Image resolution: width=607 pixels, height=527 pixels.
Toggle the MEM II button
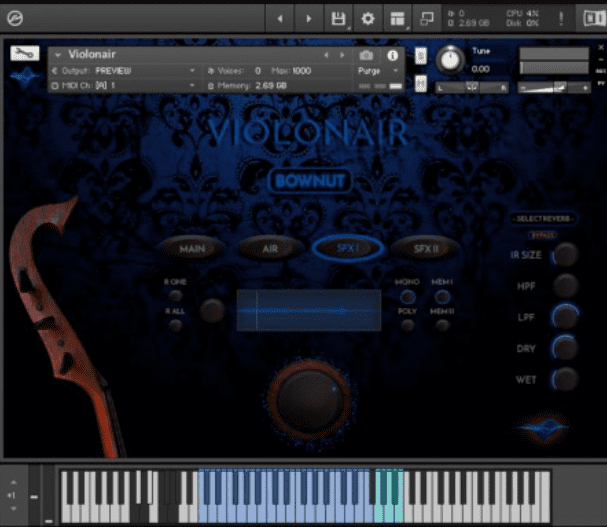tap(442, 326)
